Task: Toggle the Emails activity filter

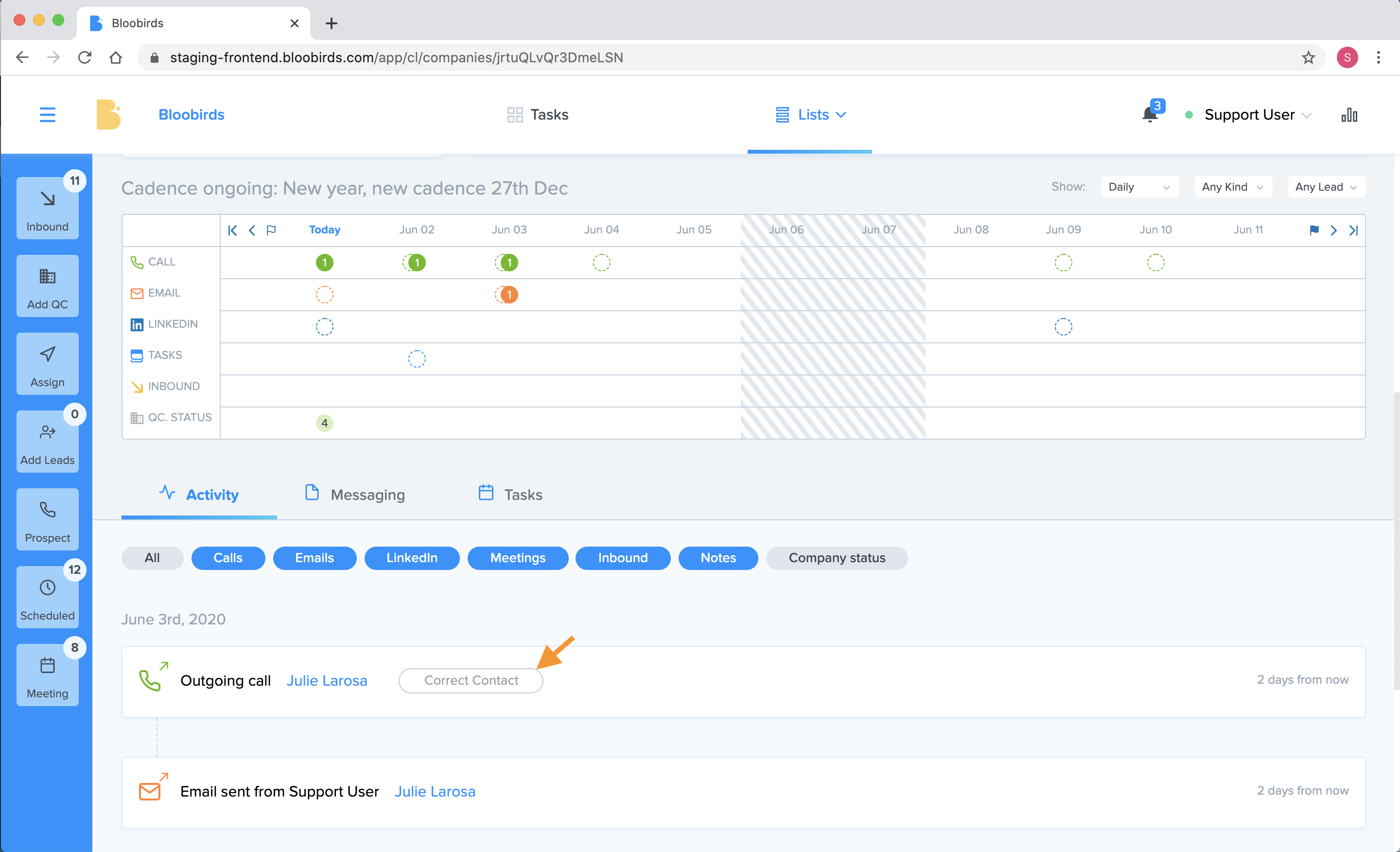Action: (314, 558)
